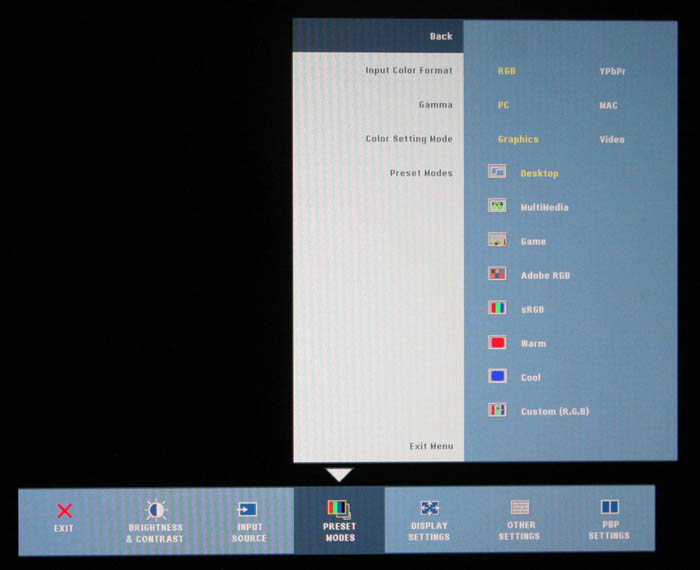Click the Preset Modes label in bottom bar
700x570 pixels.
339,532
